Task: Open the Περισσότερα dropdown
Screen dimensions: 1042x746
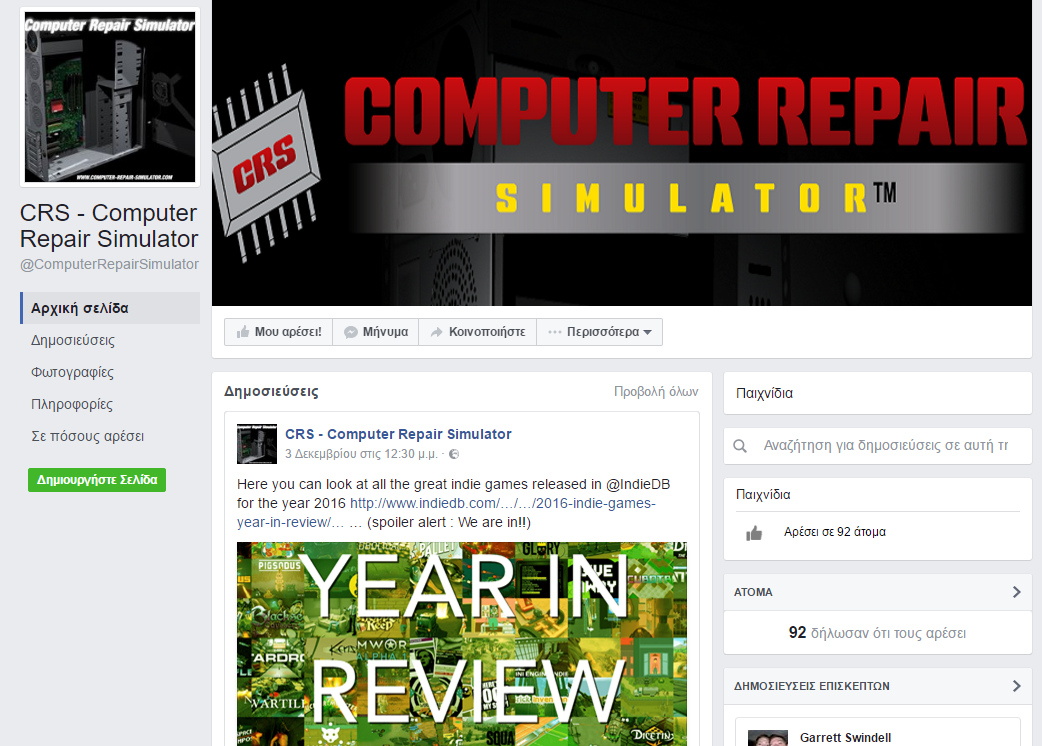Action: (x=600, y=332)
